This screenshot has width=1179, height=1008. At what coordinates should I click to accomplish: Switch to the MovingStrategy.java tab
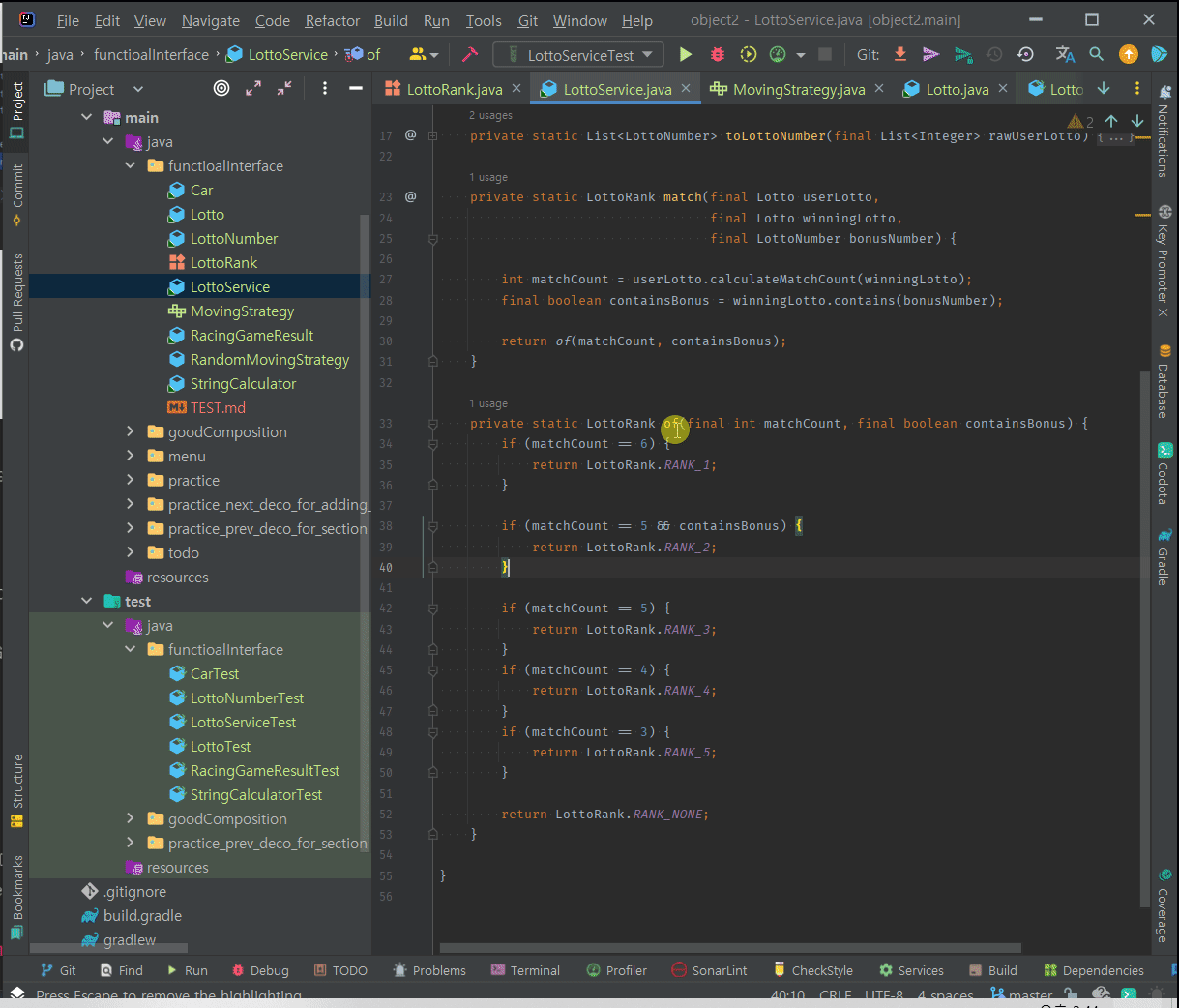coord(797,89)
